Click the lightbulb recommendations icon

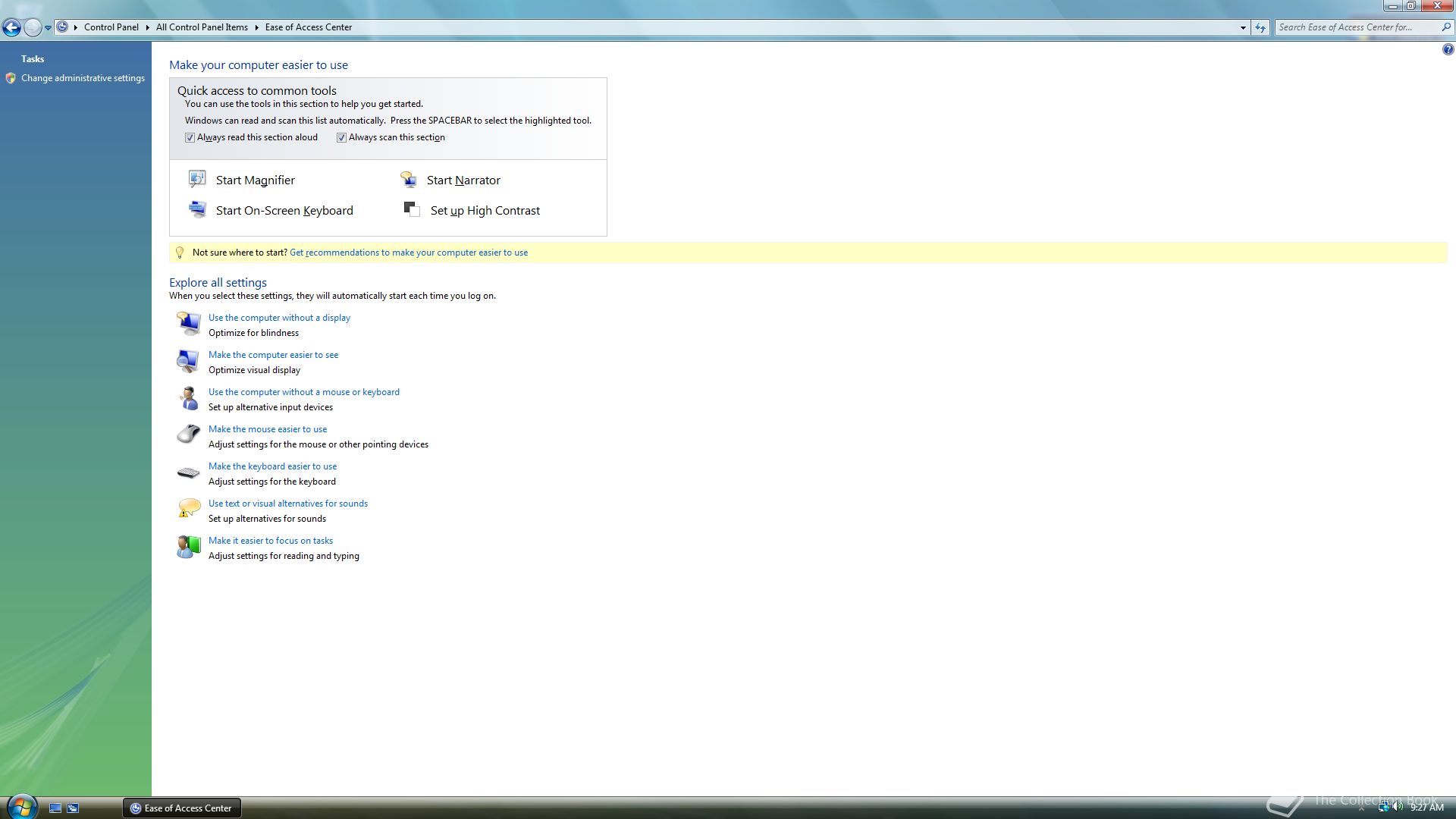[180, 253]
